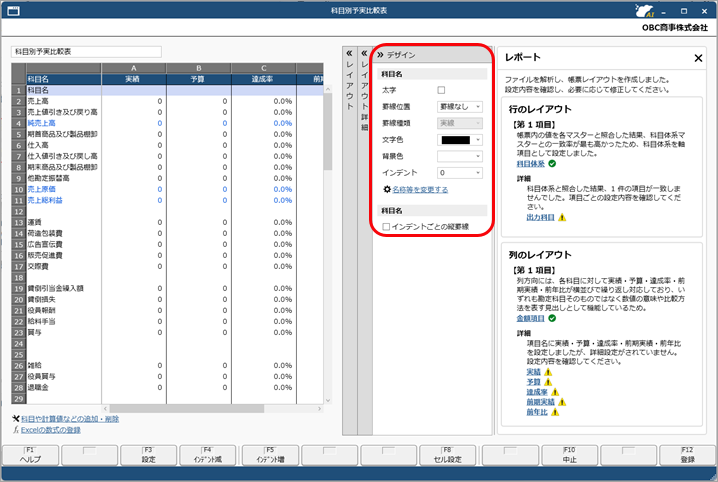Select row 13 運賃 cell
The width and height of the screenshot is (718, 482).
64,222
